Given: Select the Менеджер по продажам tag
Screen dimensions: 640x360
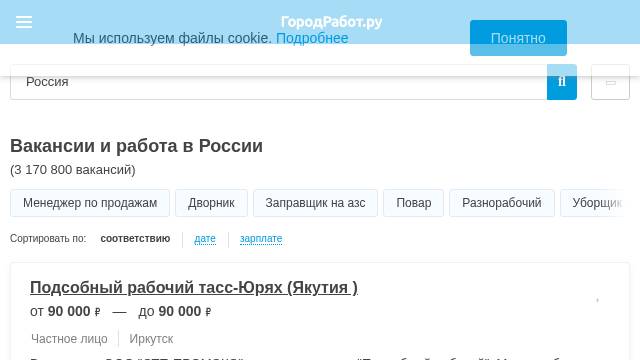Looking at the screenshot, I should 90,203.
